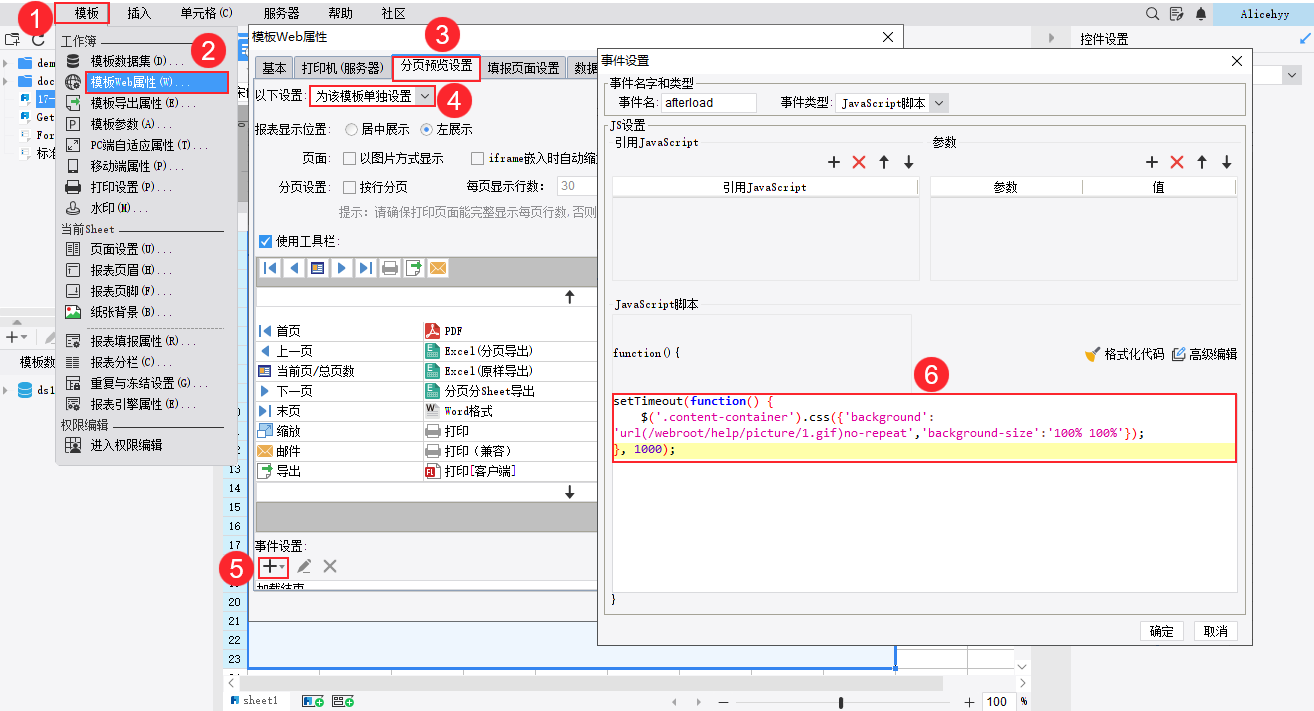Toggle iframe嵌入时自动缩放 checkbox
This screenshot has width=1314, height=711.
pyautogui.click(x=478, y=158)
